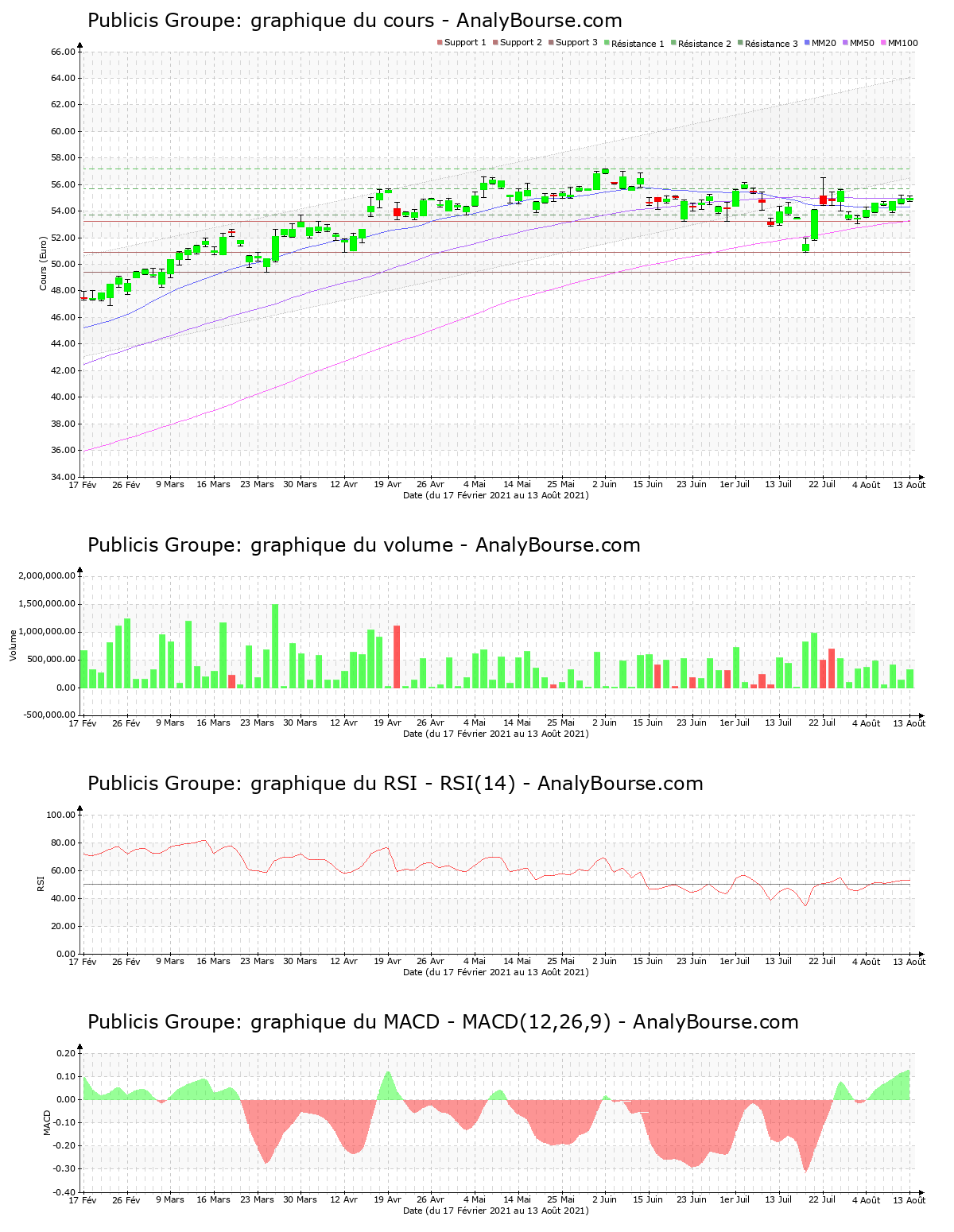Click '2 Juin' on the volume chart x-axis
This screenshot has height=1232, width=954.
point(604,723)
